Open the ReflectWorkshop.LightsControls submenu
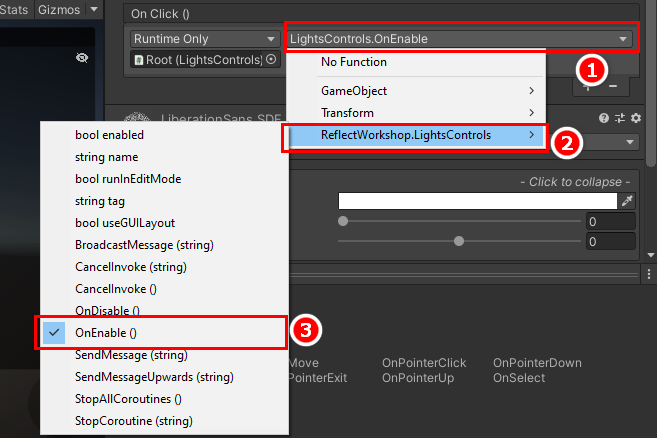657x438 pixels. point(416,135)
